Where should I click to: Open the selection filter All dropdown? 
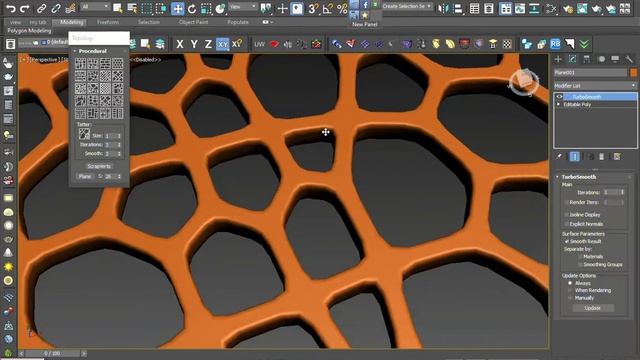click(x=95, y=7)
